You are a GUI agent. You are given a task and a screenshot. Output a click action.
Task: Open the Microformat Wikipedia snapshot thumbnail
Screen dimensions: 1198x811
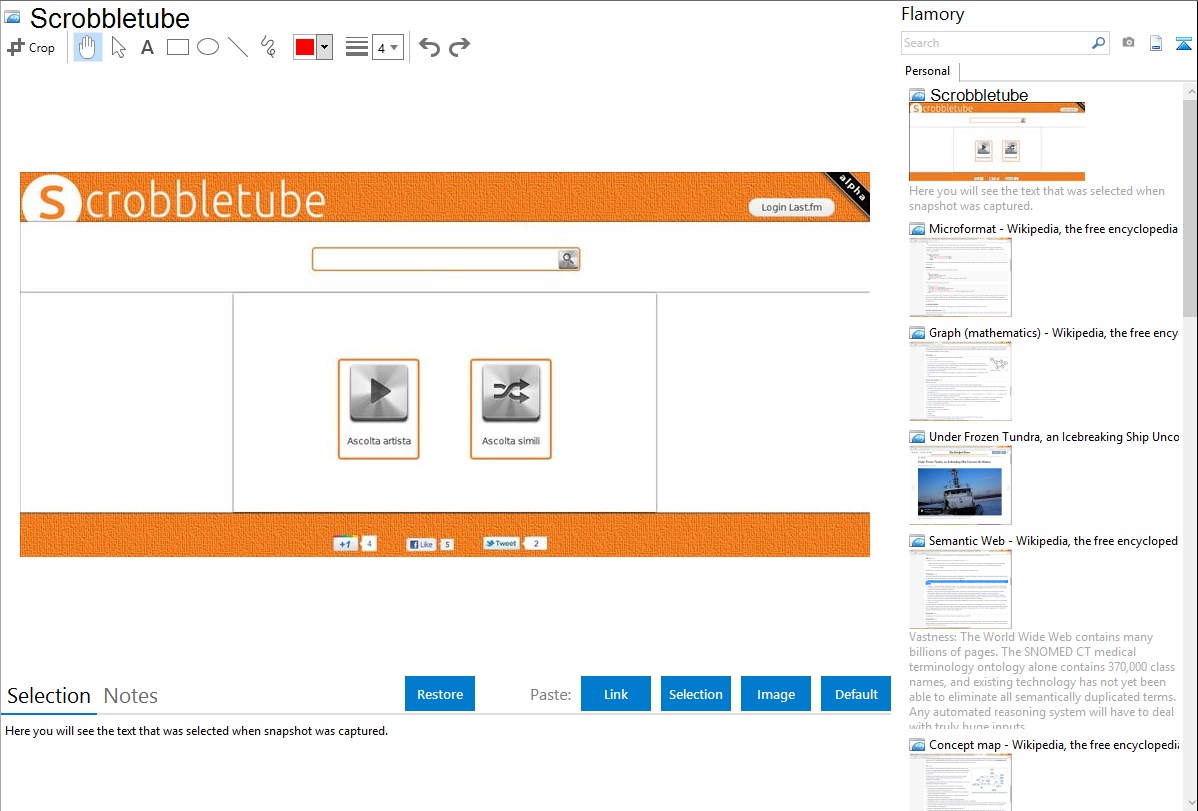(960, 277)
